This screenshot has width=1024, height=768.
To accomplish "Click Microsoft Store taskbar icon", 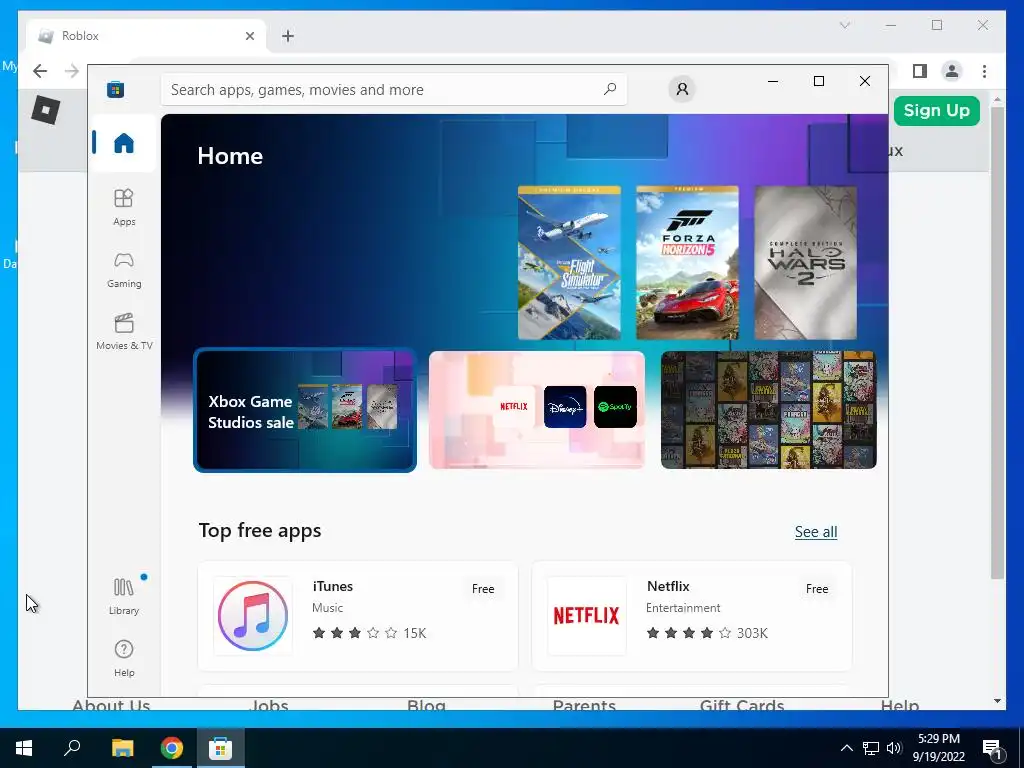I will (221, 748).
